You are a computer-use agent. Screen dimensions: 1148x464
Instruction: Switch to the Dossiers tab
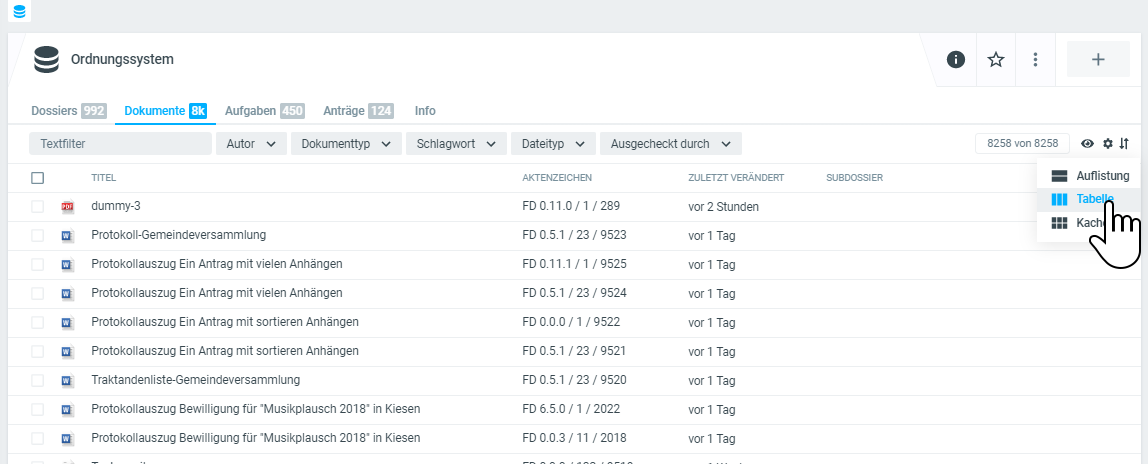click(68, 111)
